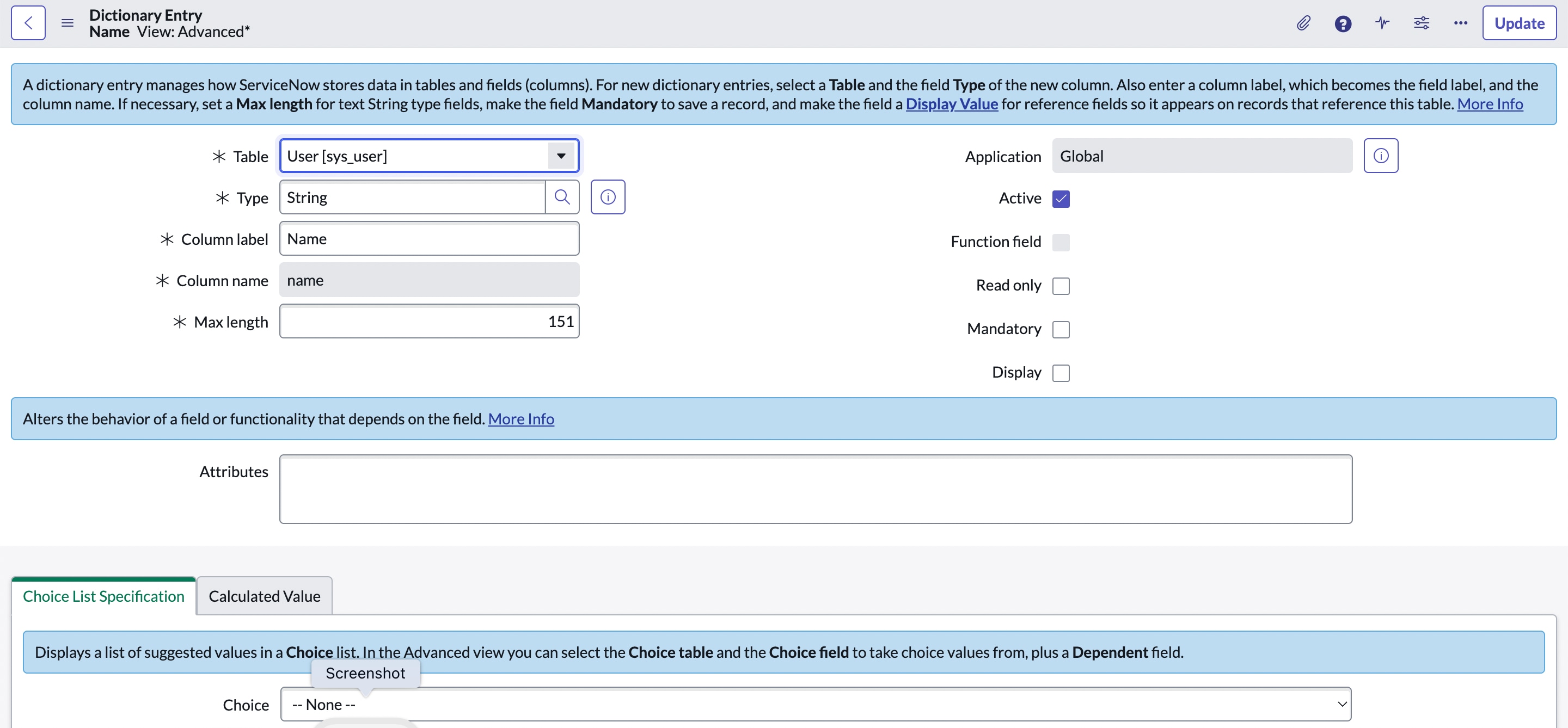
Task: Click the Update button
Action: (1518, 23)
